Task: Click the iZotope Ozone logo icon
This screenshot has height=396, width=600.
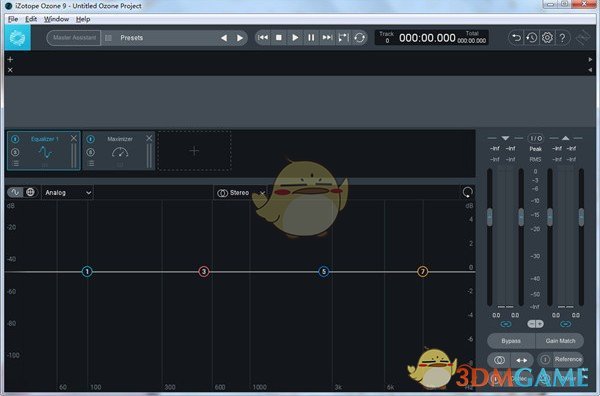Action: (18, 38)
